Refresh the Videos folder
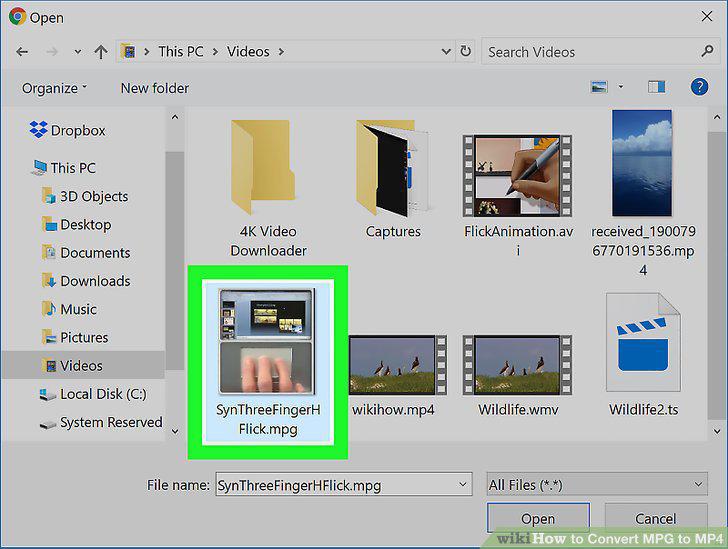 click(x=465, y=51)
